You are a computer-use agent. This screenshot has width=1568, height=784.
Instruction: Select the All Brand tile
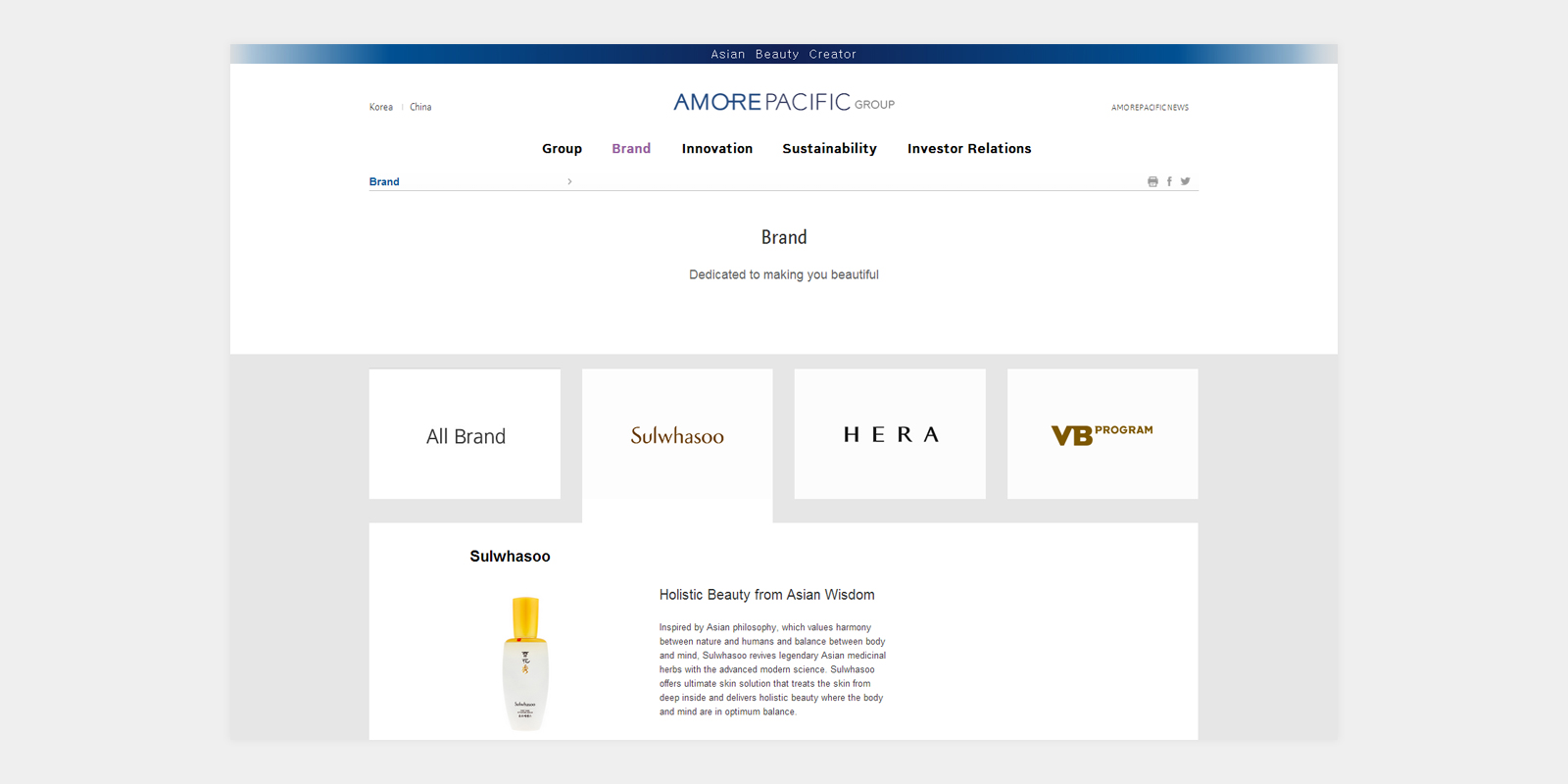[x=465, y=434]
